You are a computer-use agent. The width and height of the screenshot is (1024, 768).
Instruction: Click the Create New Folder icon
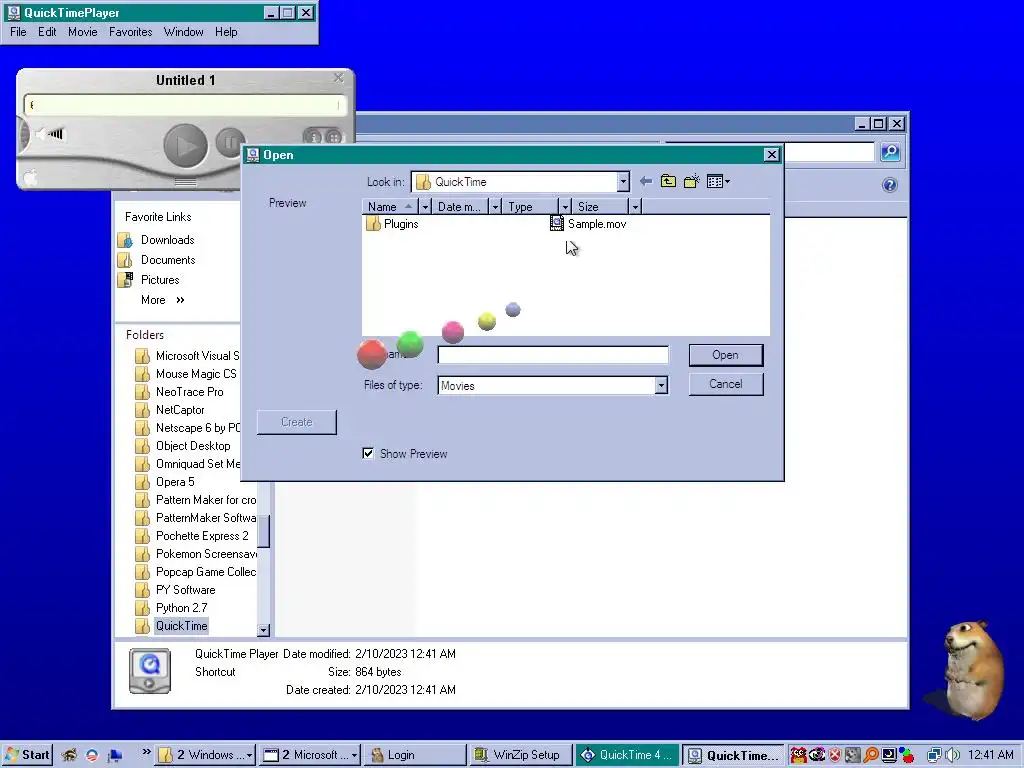pyautogui.click(x=692, y=181)
